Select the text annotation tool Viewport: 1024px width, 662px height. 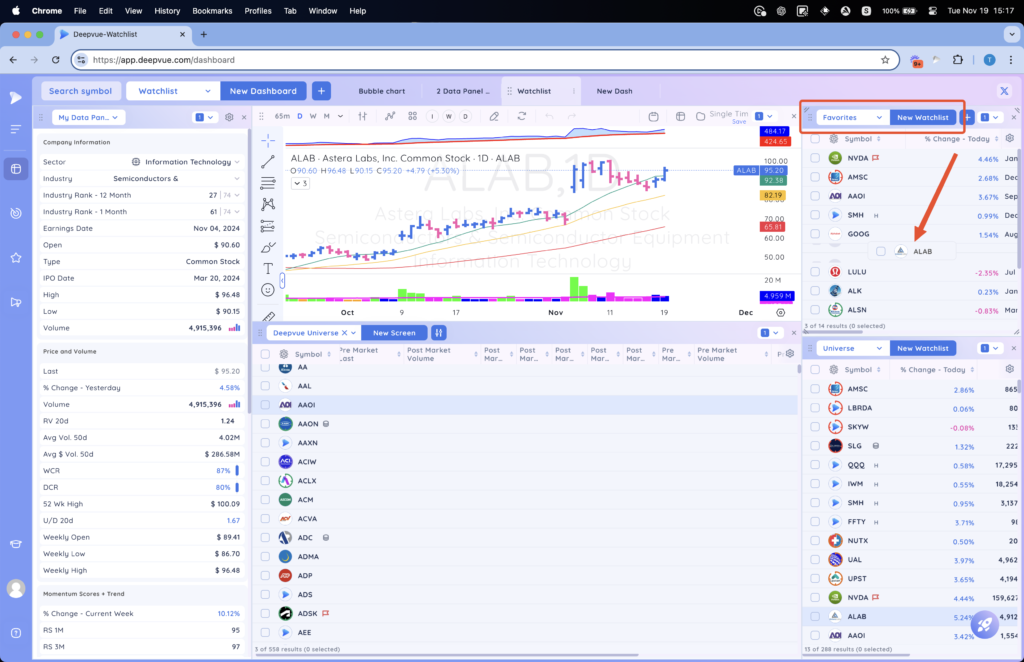268,268
